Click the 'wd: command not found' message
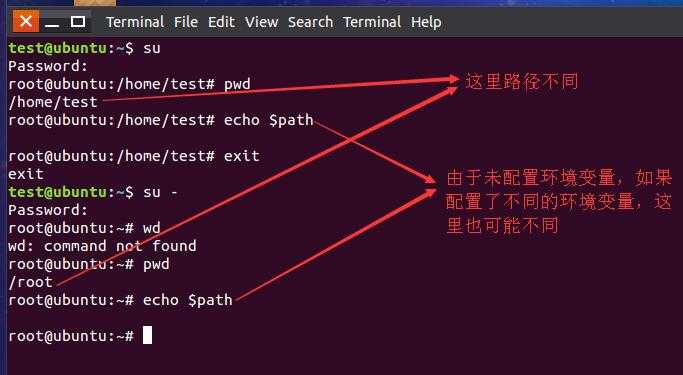Screen dimensions: 683x375 pos(102,246)
